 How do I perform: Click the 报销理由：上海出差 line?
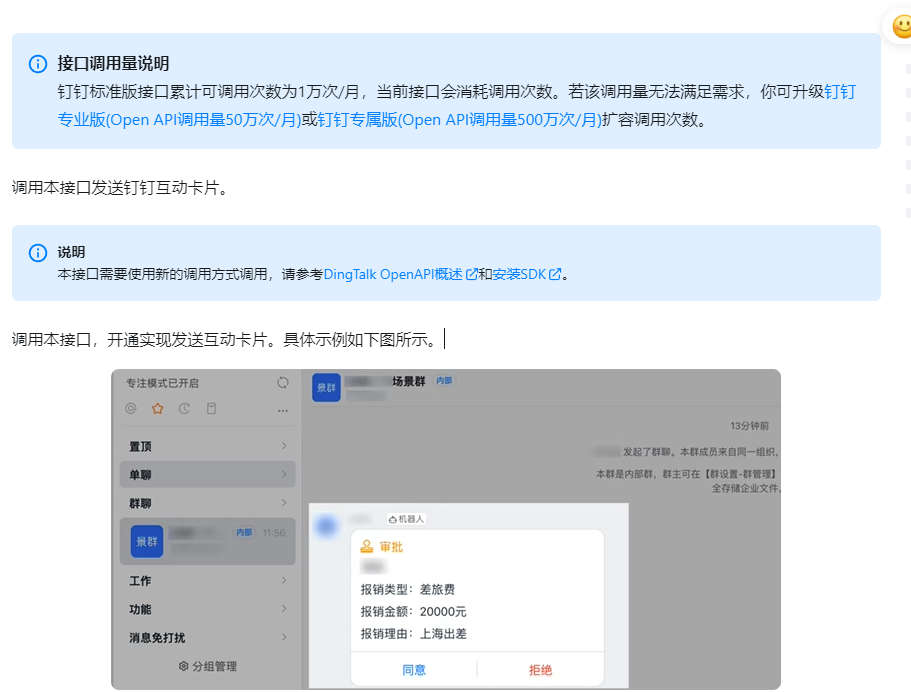413,633
